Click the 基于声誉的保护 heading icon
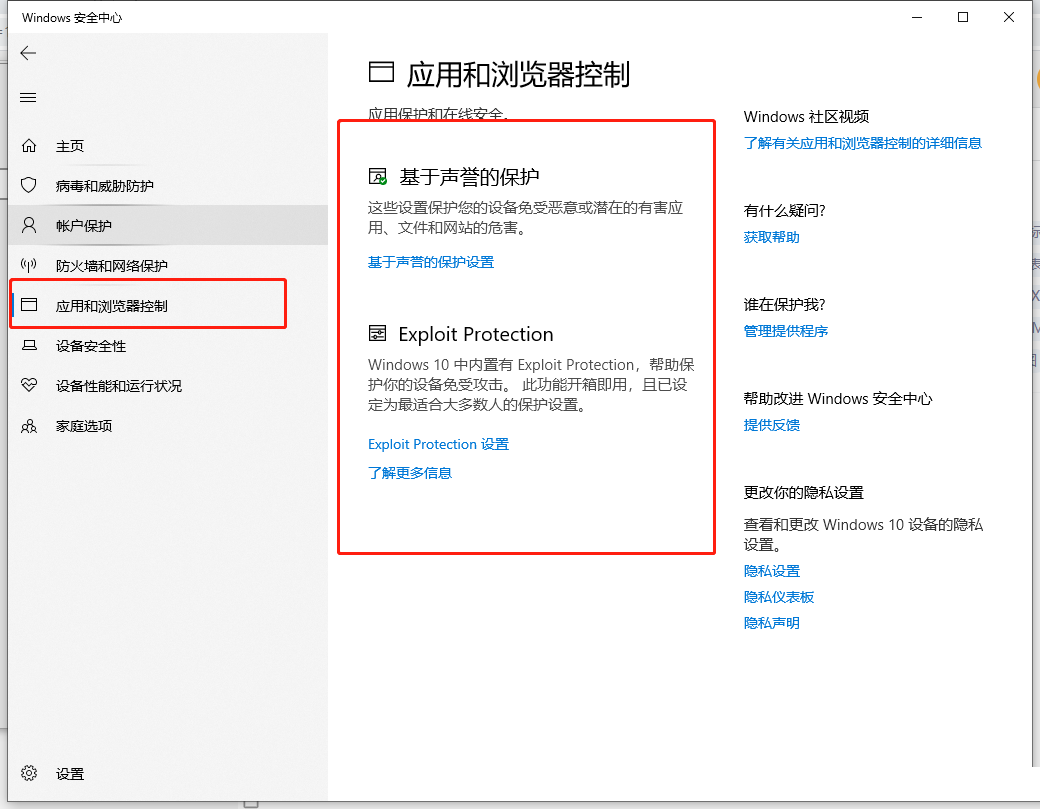This screenshot has height=809, width=1040. (x=378, y=177)
